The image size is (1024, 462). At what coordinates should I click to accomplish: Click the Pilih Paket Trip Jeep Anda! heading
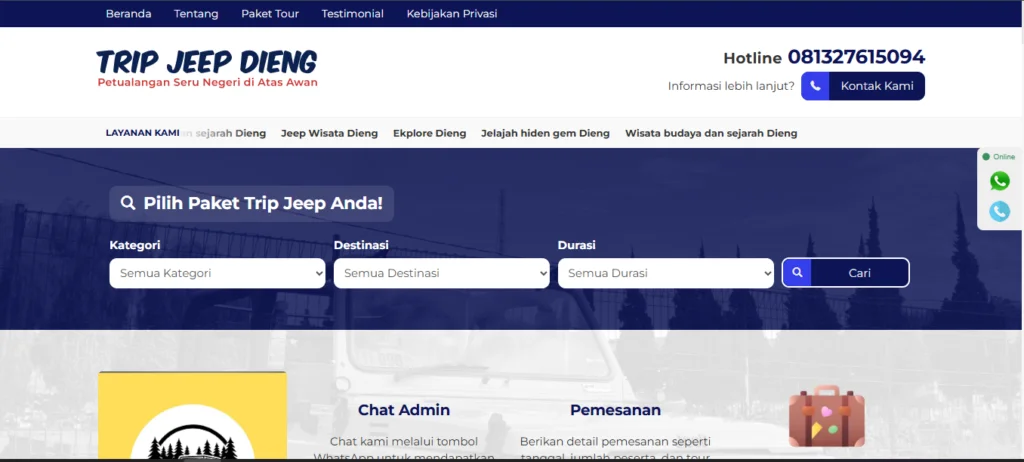[x=263, y=203]
